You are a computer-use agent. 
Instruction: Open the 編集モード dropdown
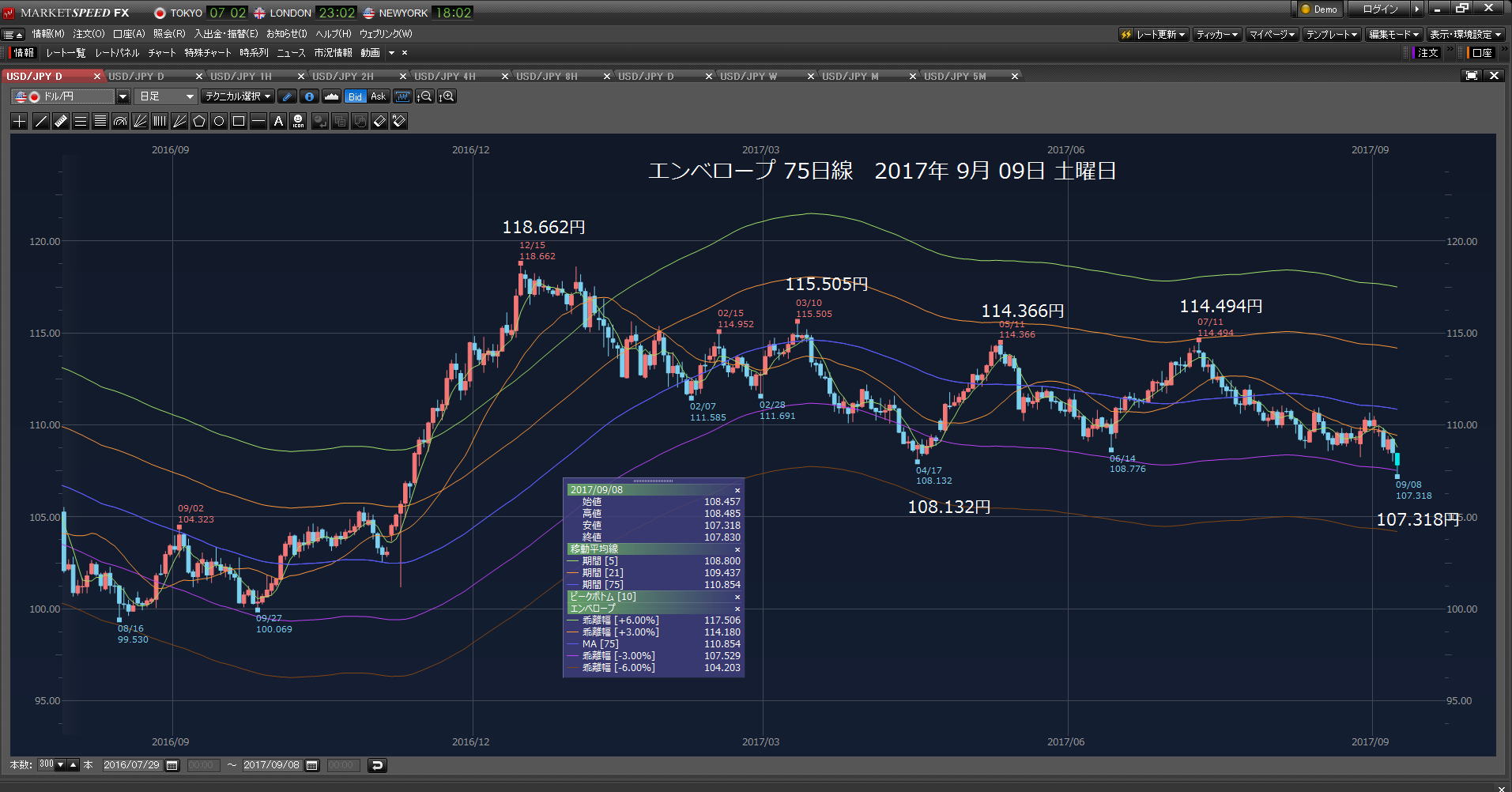pos(1394,34)
